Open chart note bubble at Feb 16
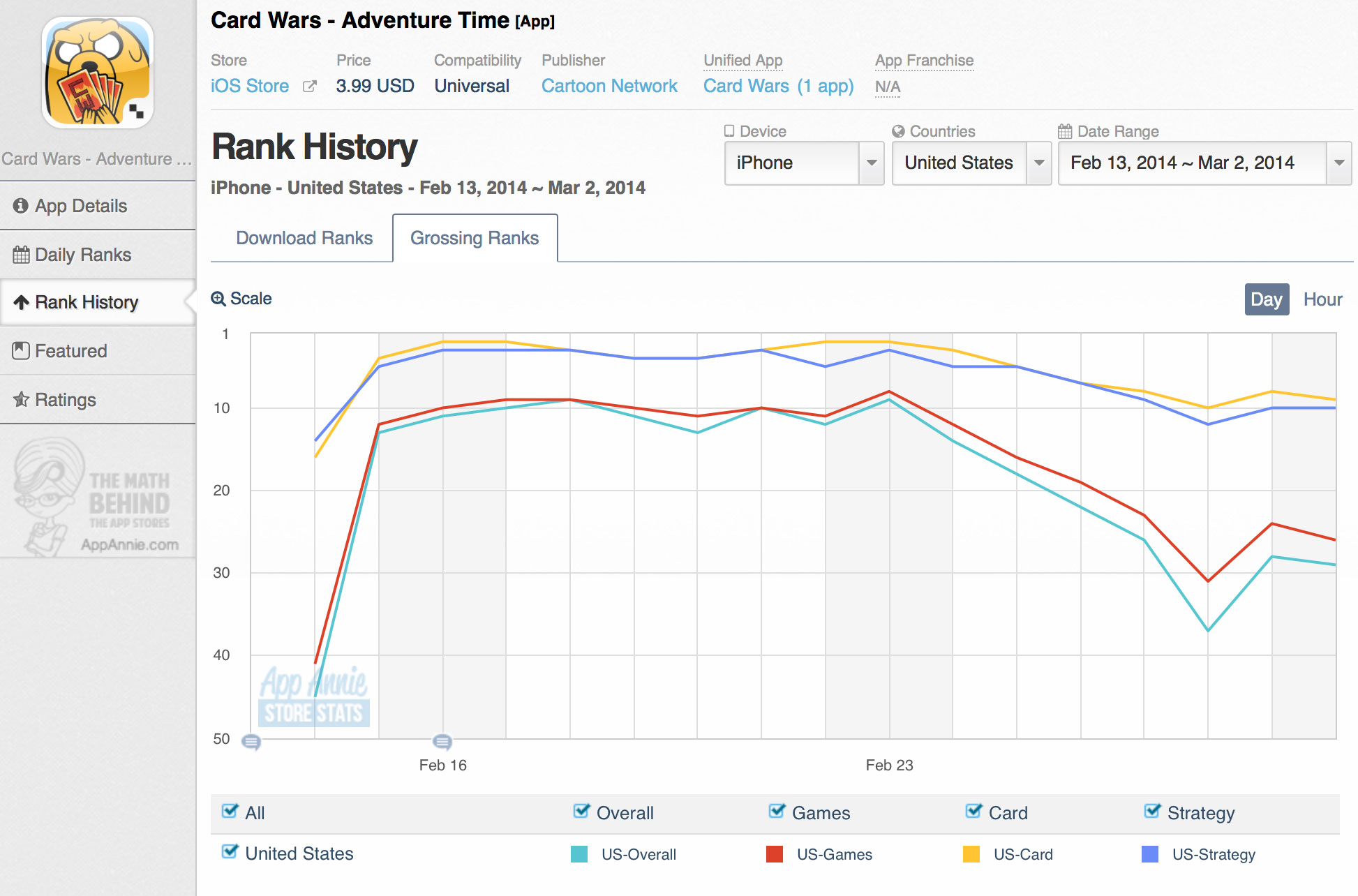 click(442, 742)
